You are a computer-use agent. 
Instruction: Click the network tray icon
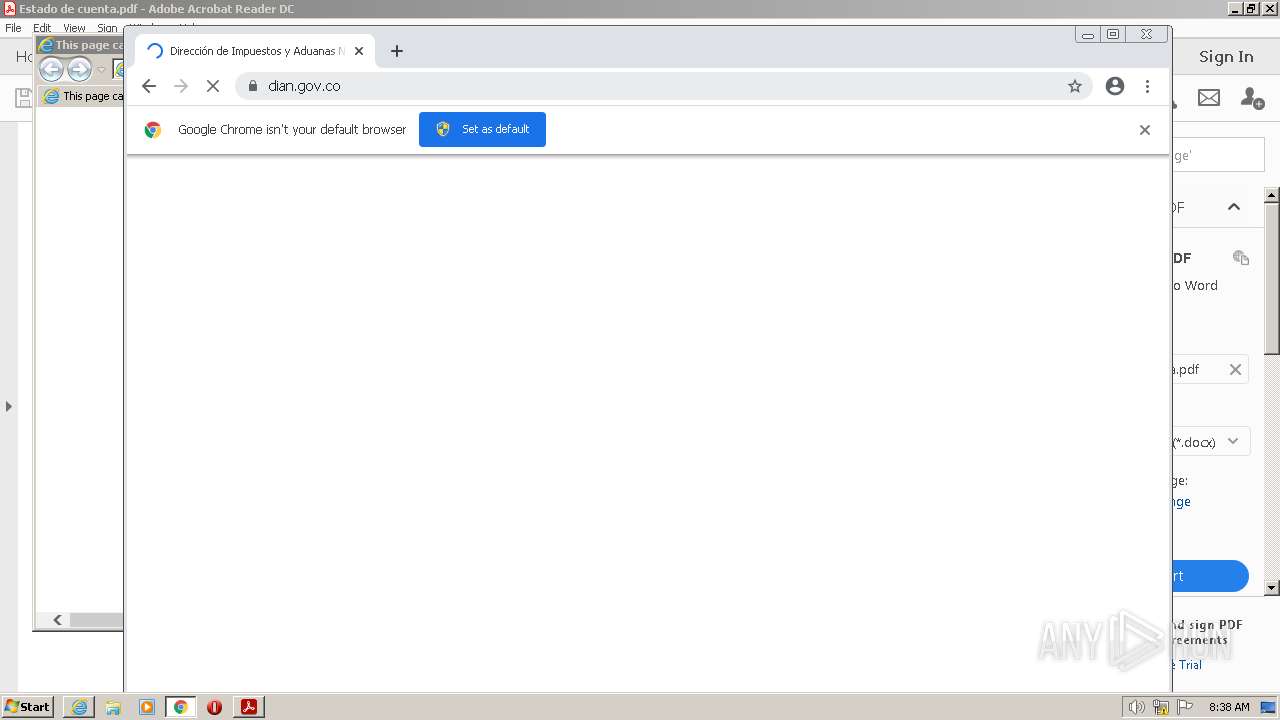1161,707
